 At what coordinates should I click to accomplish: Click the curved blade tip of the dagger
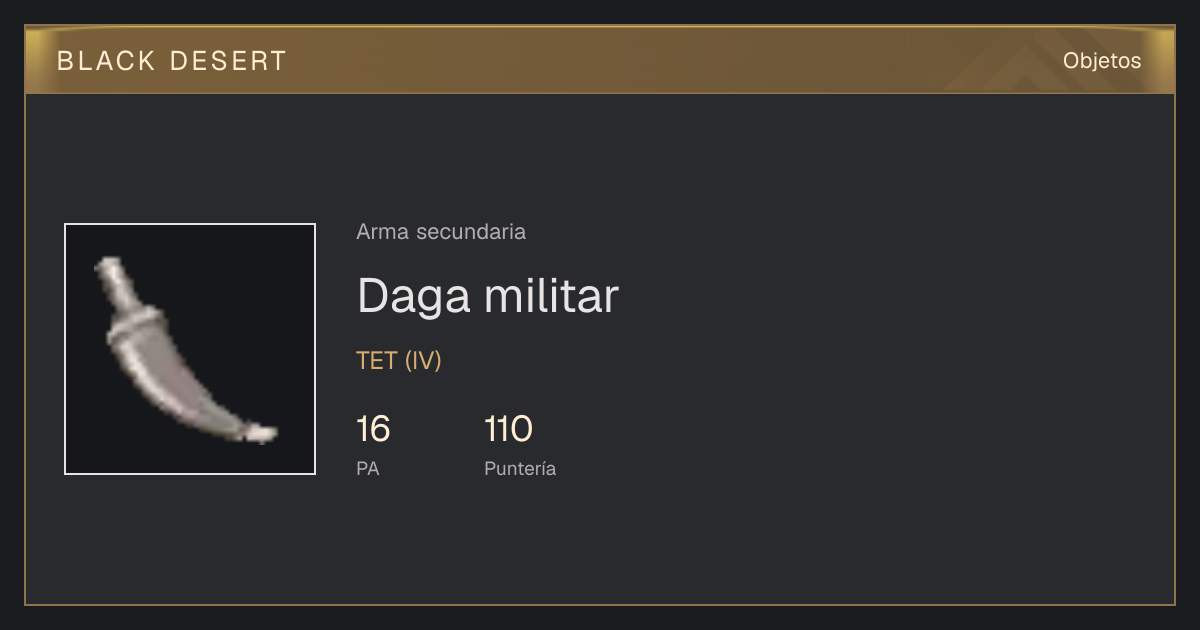pyautogui.click(x=258, y=433)
